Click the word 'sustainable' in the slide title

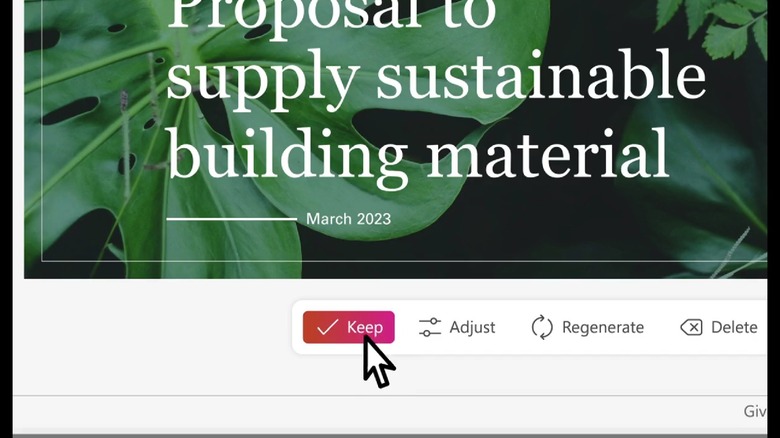541,76
